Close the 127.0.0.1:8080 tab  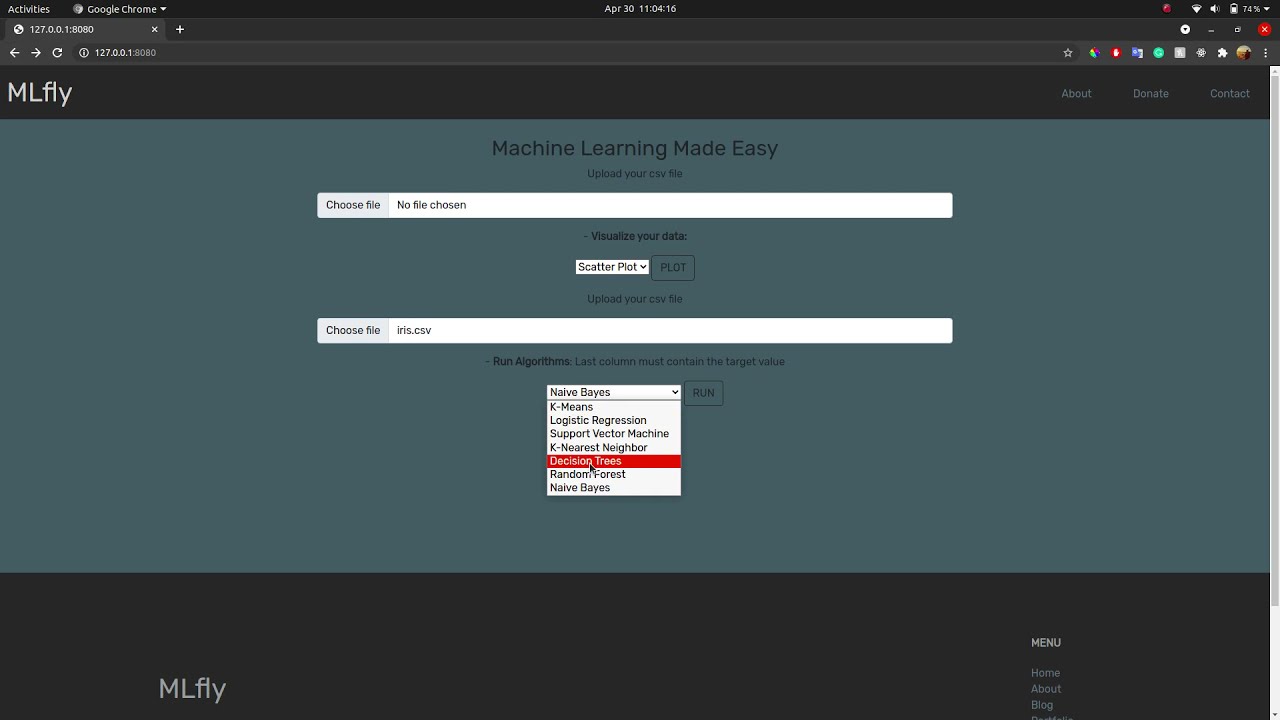154,29
